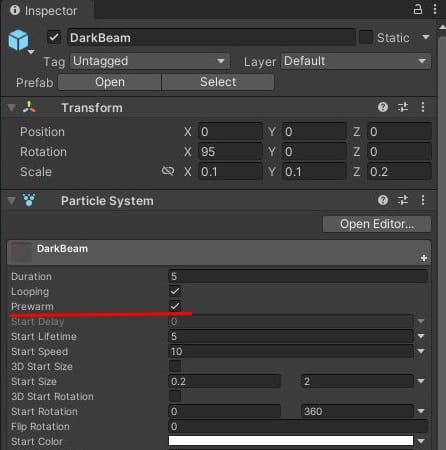Click the Start Speed label
The image size is (446, 450).
pyautogui.click(x=39, y=351)
